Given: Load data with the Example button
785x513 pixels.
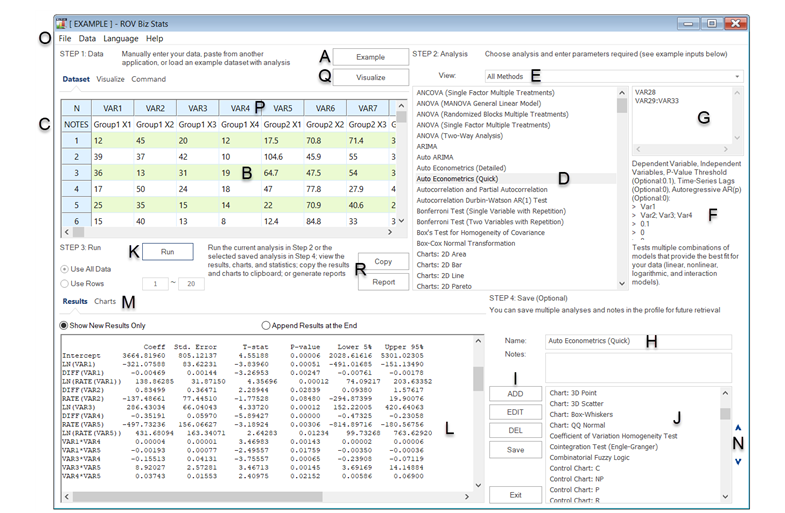Looking at the screenshot, I should (x=370, y=57).
